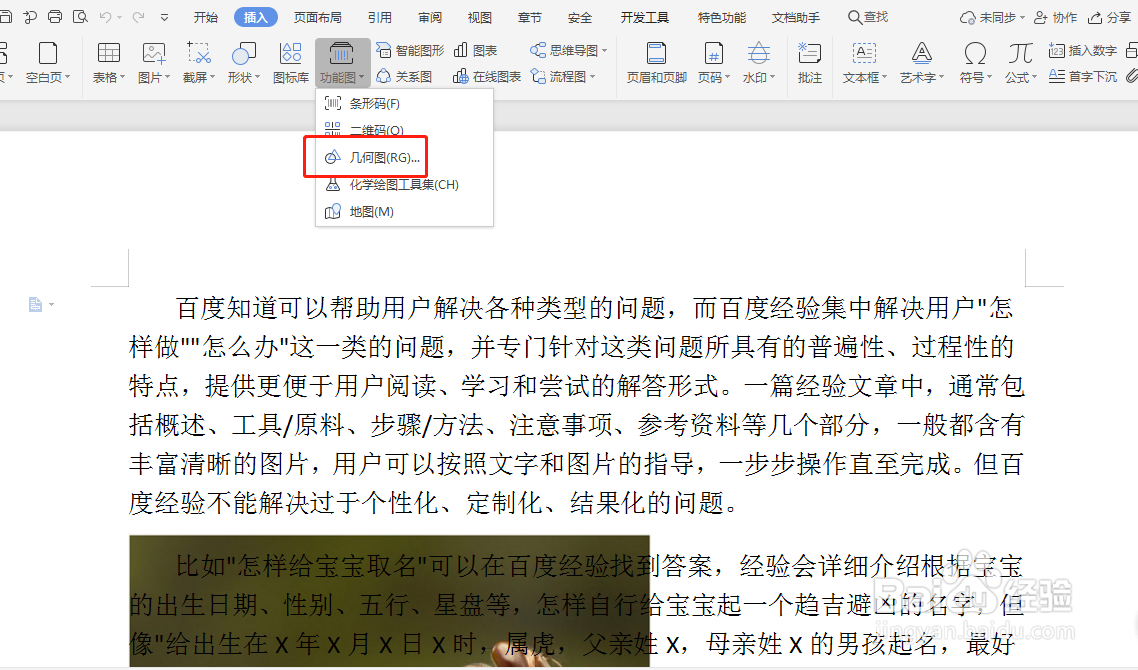
Task: Click the 分享 share button
Action: pyautogui.click(x=1110, y=17)
